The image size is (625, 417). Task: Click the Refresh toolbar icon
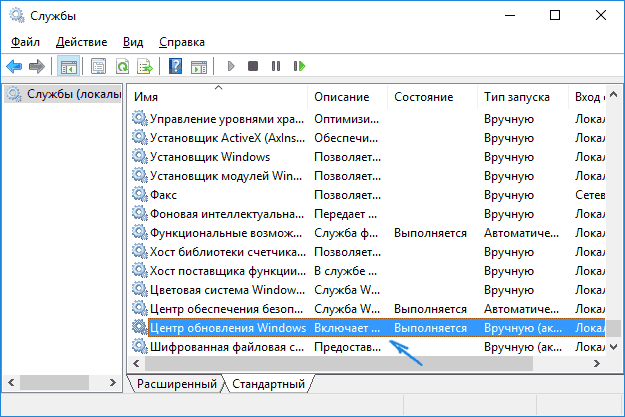tap(122, 67)
